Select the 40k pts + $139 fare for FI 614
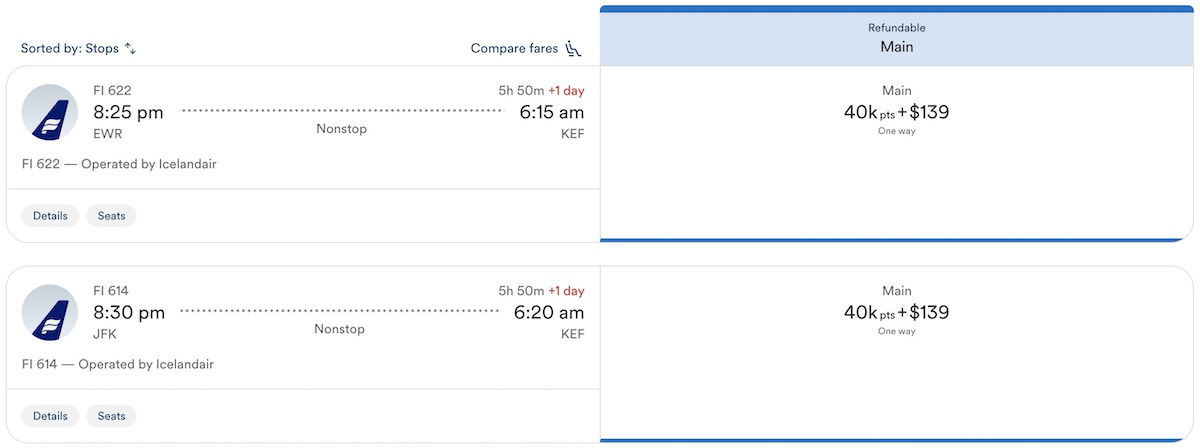 pos(896,312)
